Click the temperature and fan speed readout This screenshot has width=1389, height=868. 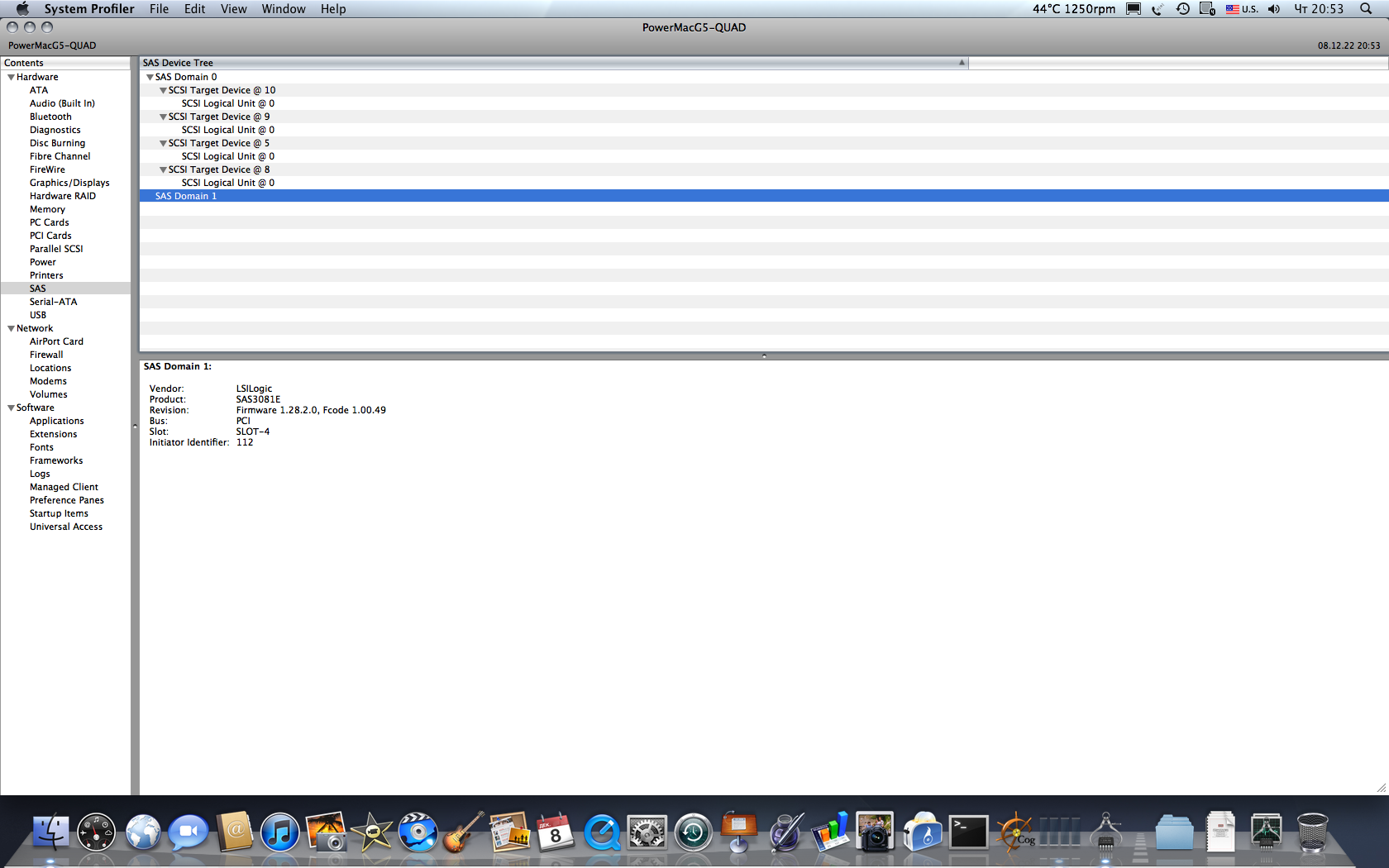(1073, 9)
